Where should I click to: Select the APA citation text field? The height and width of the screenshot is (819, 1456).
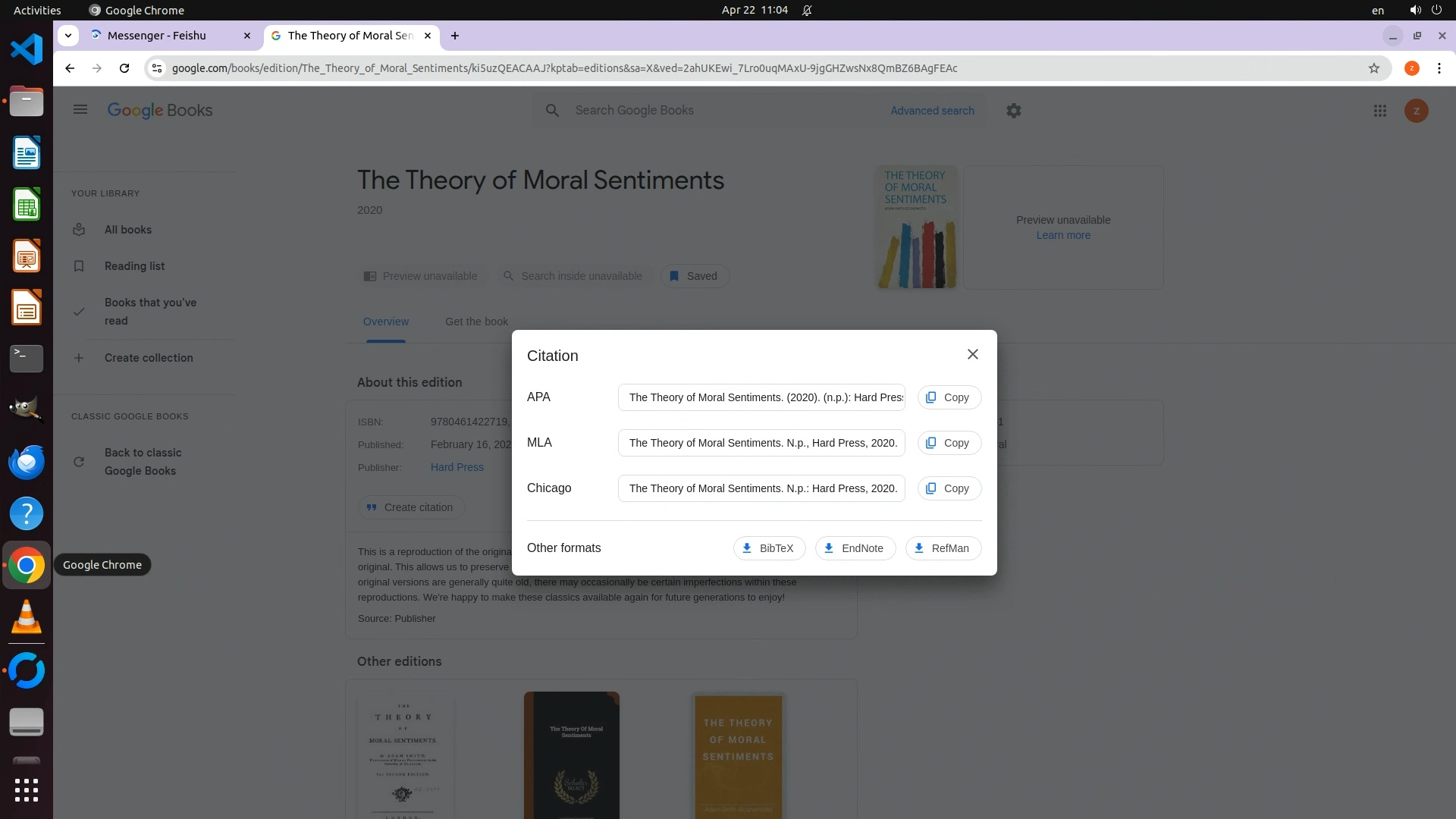point(761,397)
